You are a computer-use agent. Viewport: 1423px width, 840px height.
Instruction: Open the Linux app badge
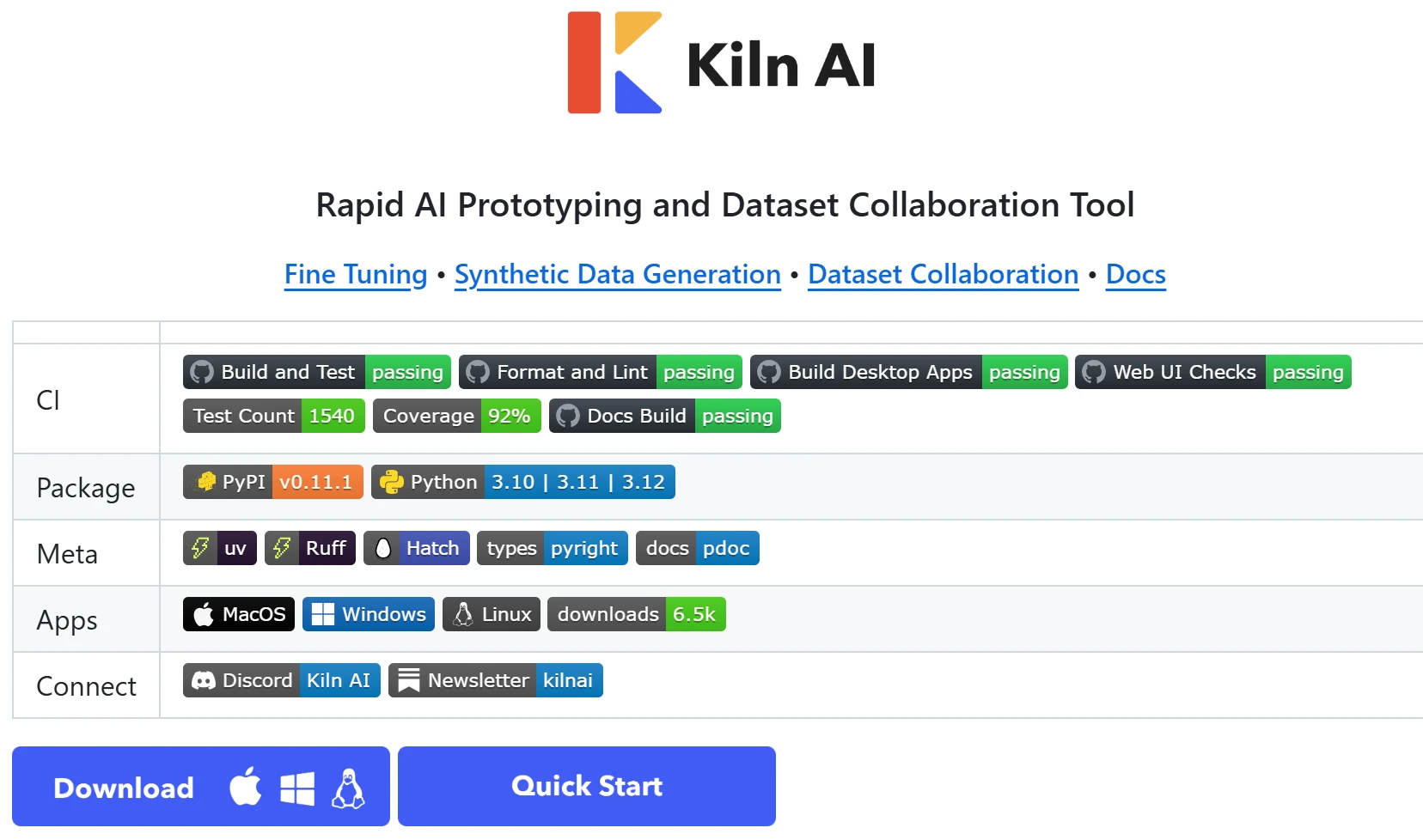[491, 613]
